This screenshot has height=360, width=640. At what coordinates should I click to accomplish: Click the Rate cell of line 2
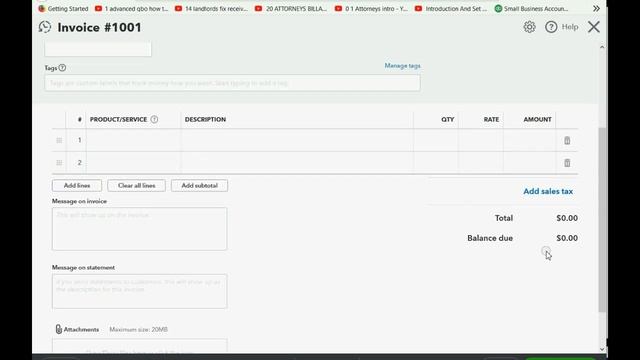481,163
